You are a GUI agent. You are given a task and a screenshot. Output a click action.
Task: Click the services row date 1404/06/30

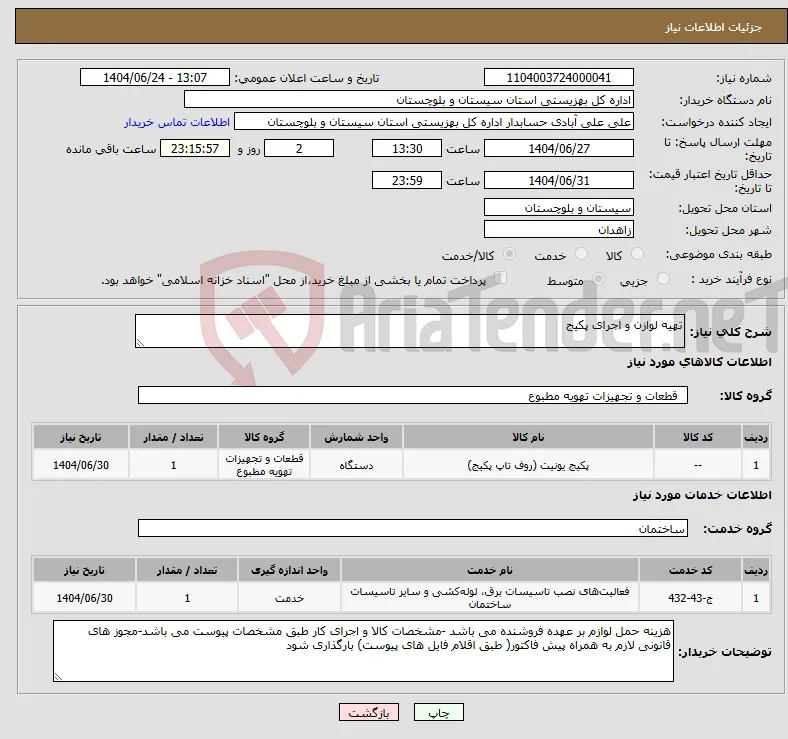tap(84, 598)
